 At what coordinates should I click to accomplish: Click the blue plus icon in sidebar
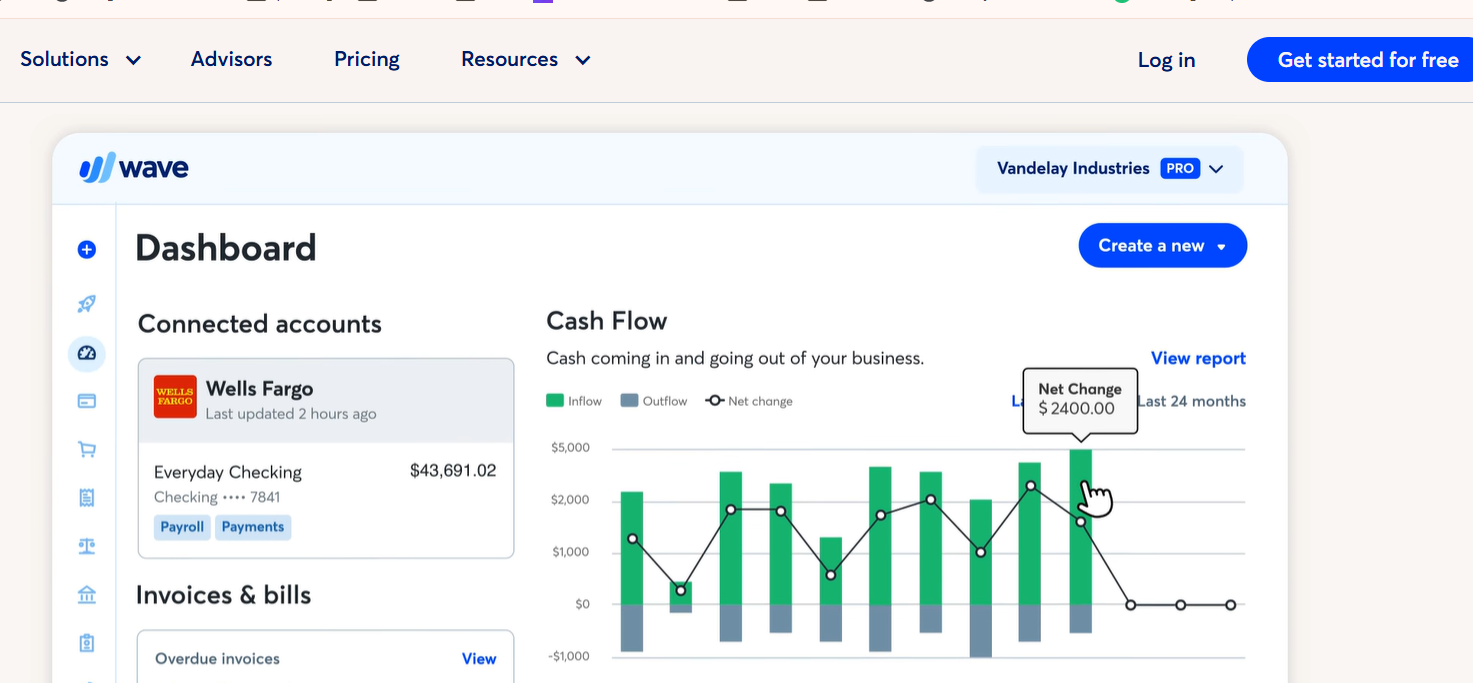click(87, 250)
